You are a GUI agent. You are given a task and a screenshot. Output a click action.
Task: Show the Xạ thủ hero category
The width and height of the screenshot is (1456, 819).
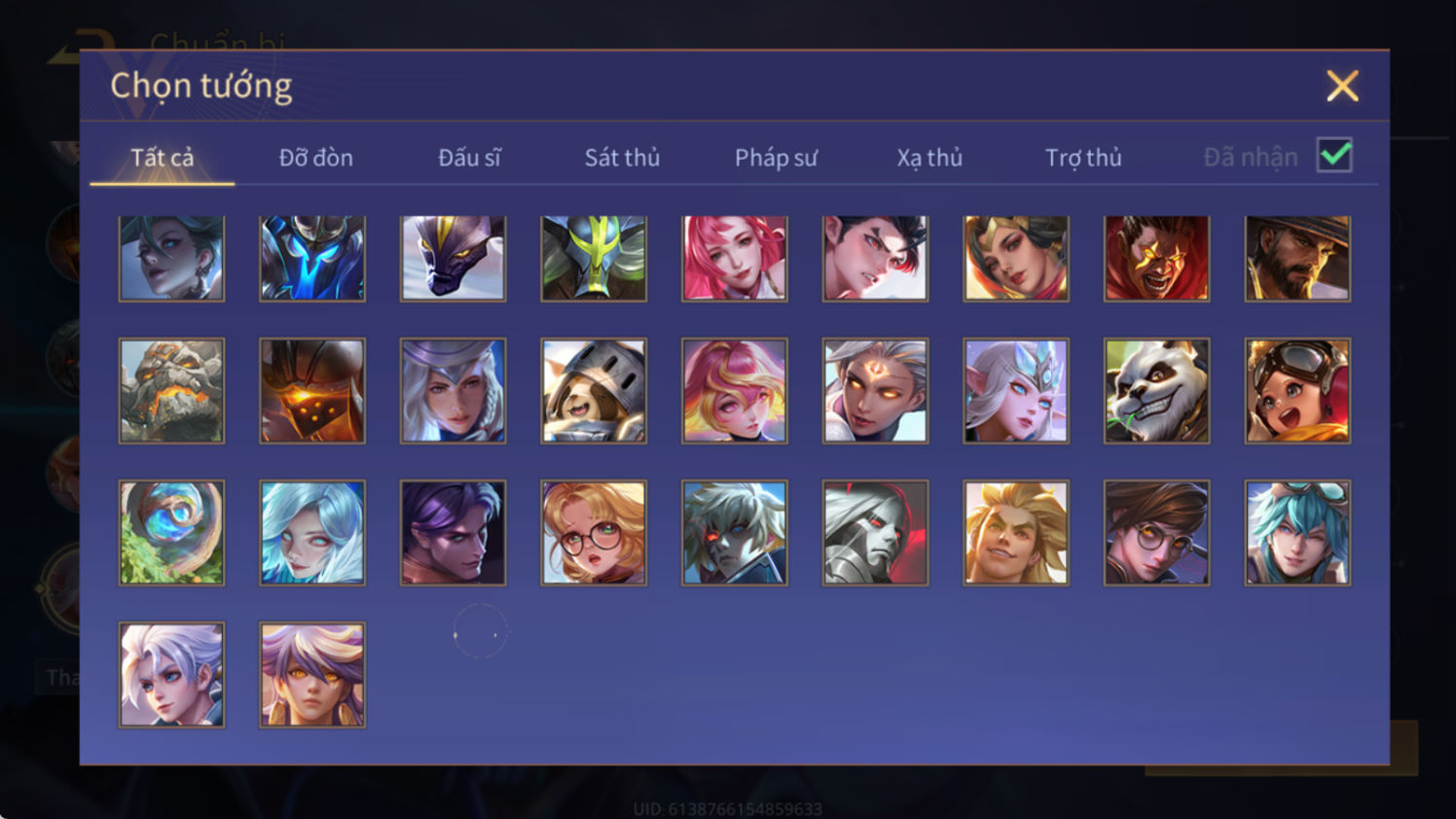[929, 158]
